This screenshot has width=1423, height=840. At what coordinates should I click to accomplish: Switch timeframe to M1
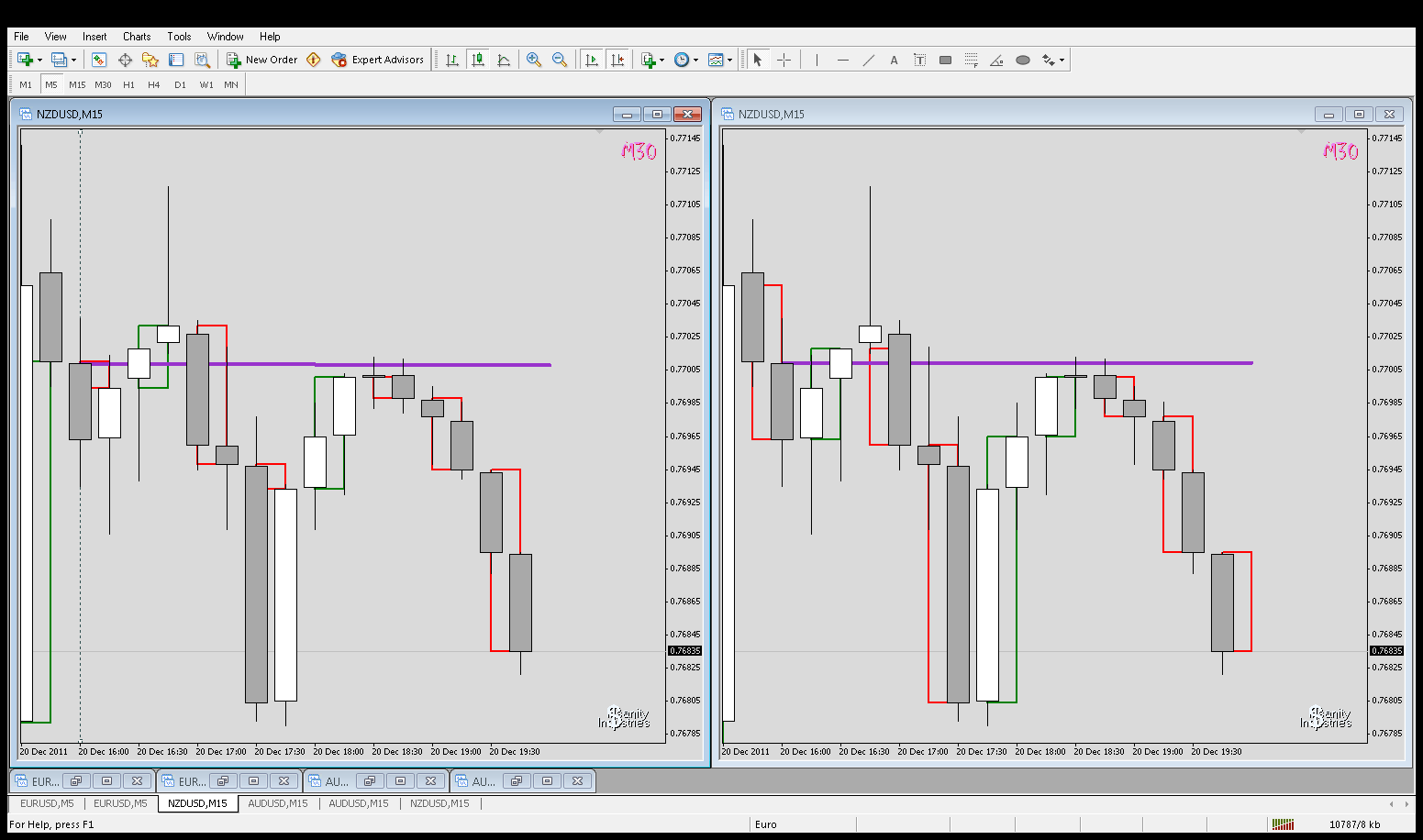(26, 84)
